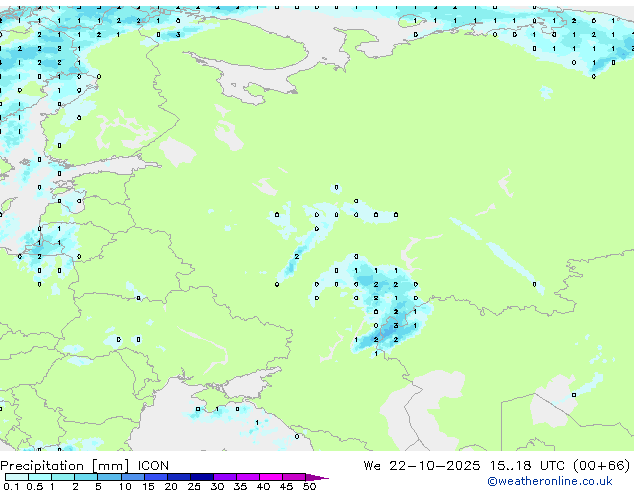Click the '[mm]' unit label
This screenshot has height=490, width=634.
click(x=111, y=466)
